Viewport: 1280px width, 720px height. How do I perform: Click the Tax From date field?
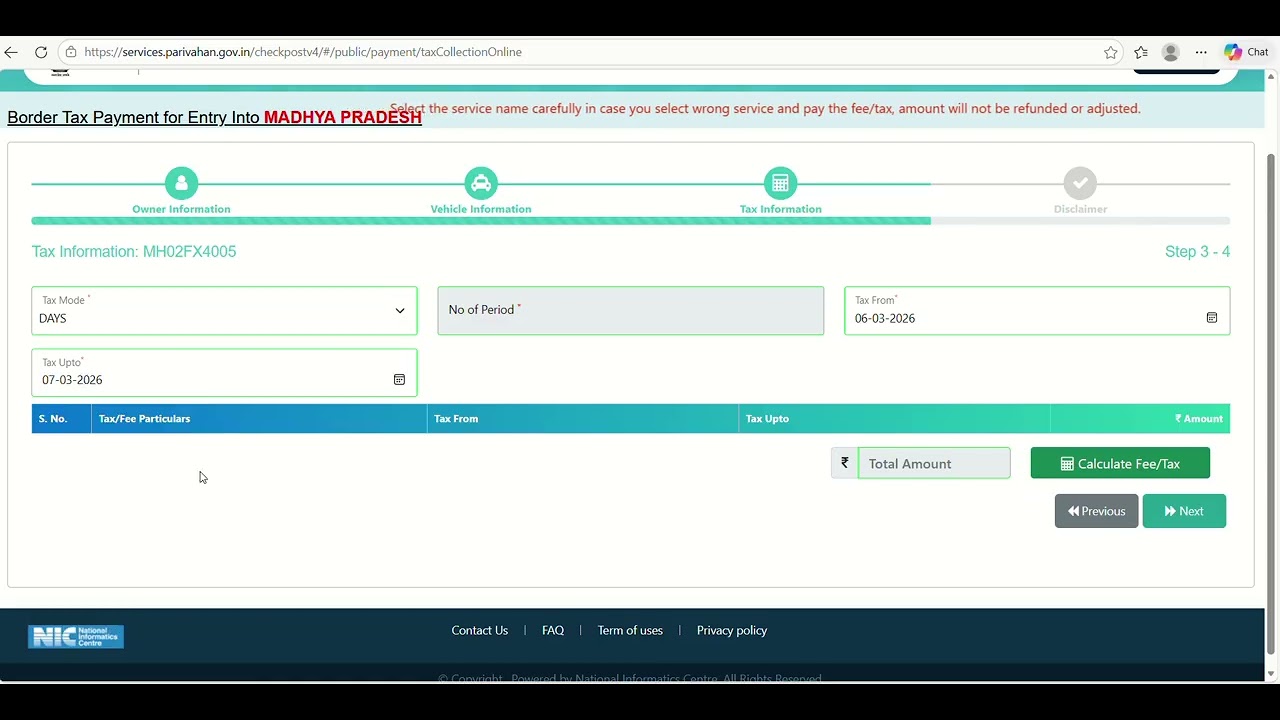point(1037,311)
